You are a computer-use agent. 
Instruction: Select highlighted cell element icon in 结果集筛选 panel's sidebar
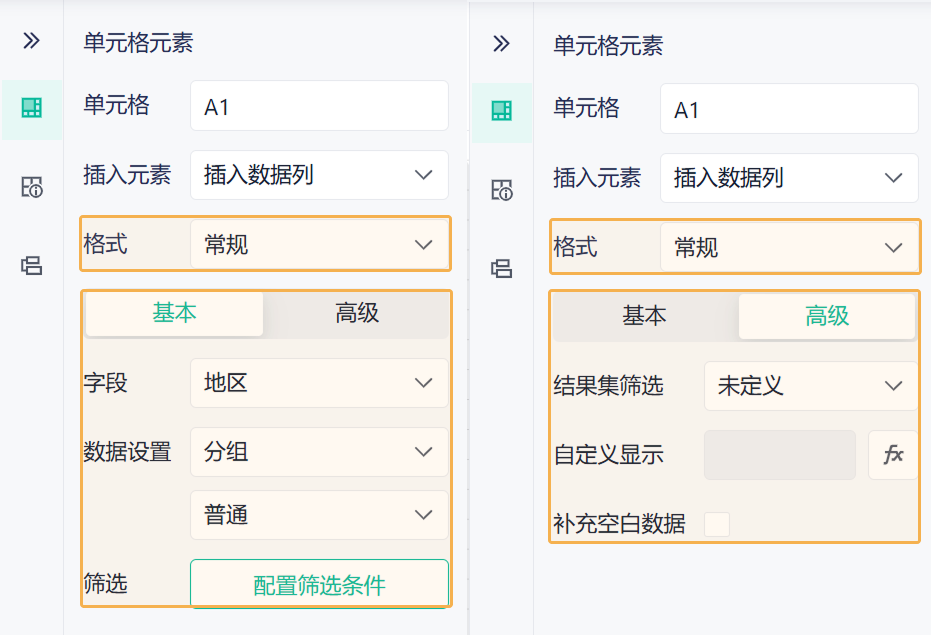[x=502, y=111]
